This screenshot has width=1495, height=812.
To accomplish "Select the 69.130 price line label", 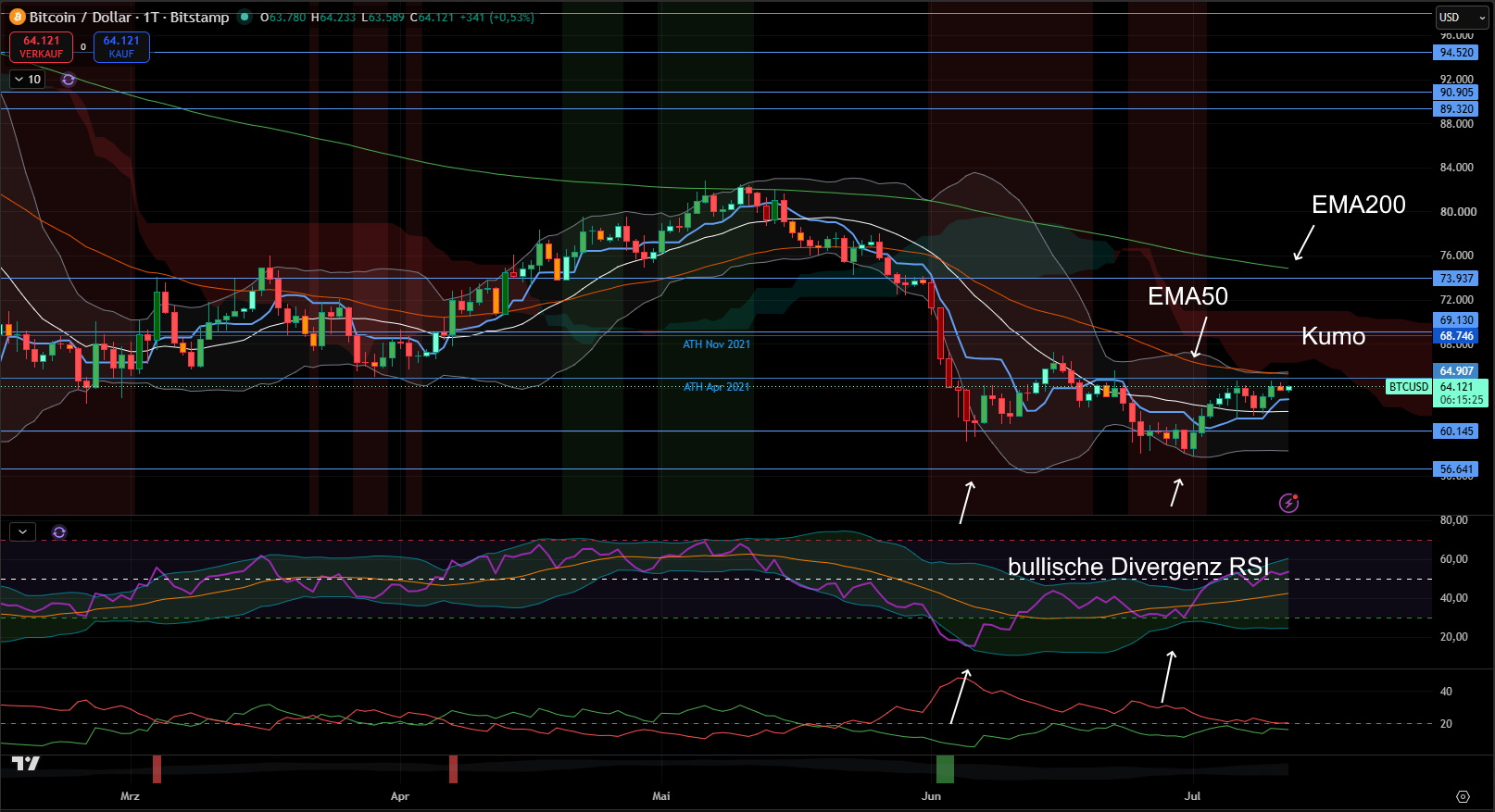I will click(x=1456, y=320).
